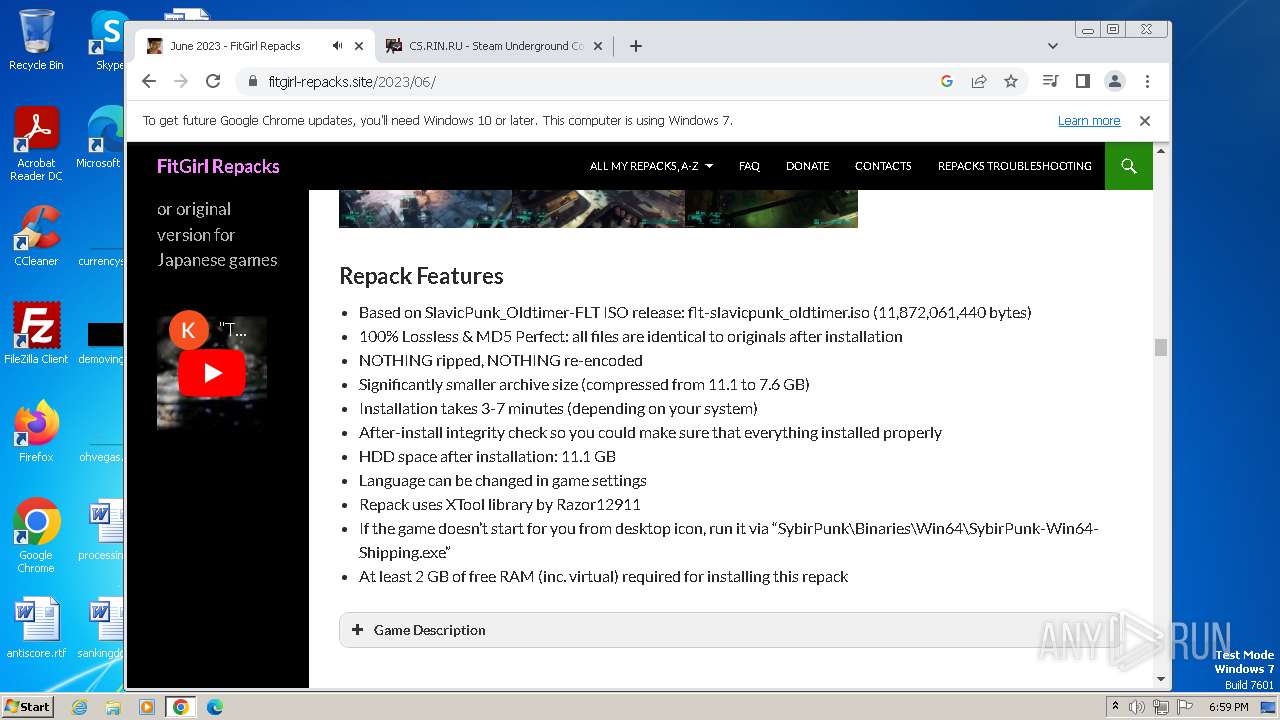The height and width of the screenshot is (720, 1280).
Task: Bookmark this page with the star icon
Action: coord(1011,81)
